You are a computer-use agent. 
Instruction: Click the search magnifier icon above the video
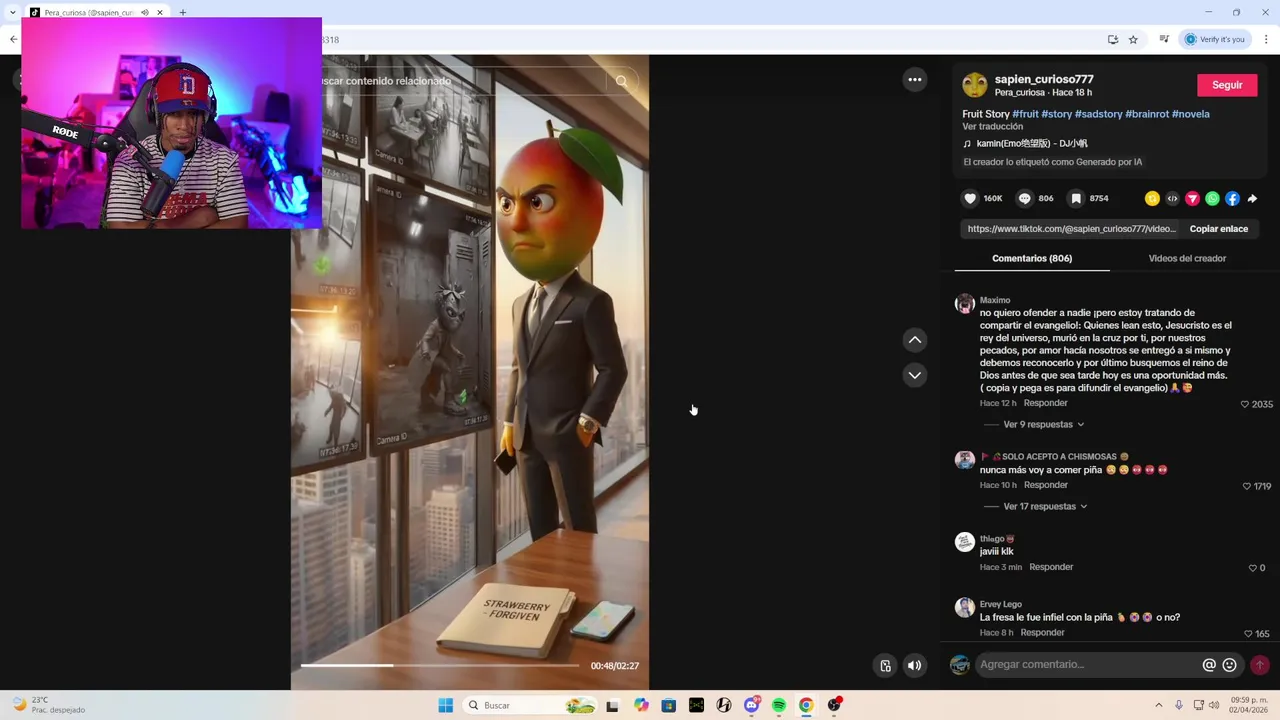point(622,81)
